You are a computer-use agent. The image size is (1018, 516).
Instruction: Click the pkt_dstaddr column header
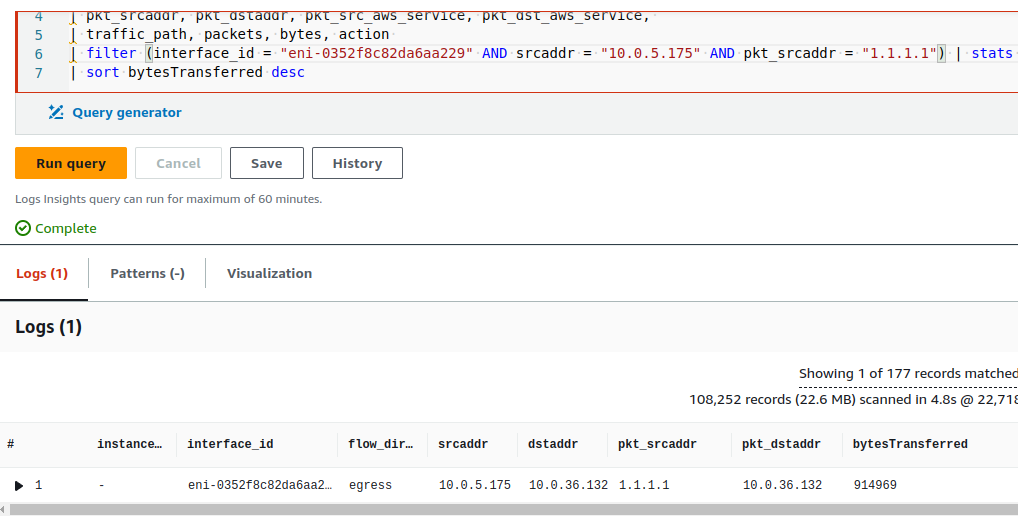[782, 444]
